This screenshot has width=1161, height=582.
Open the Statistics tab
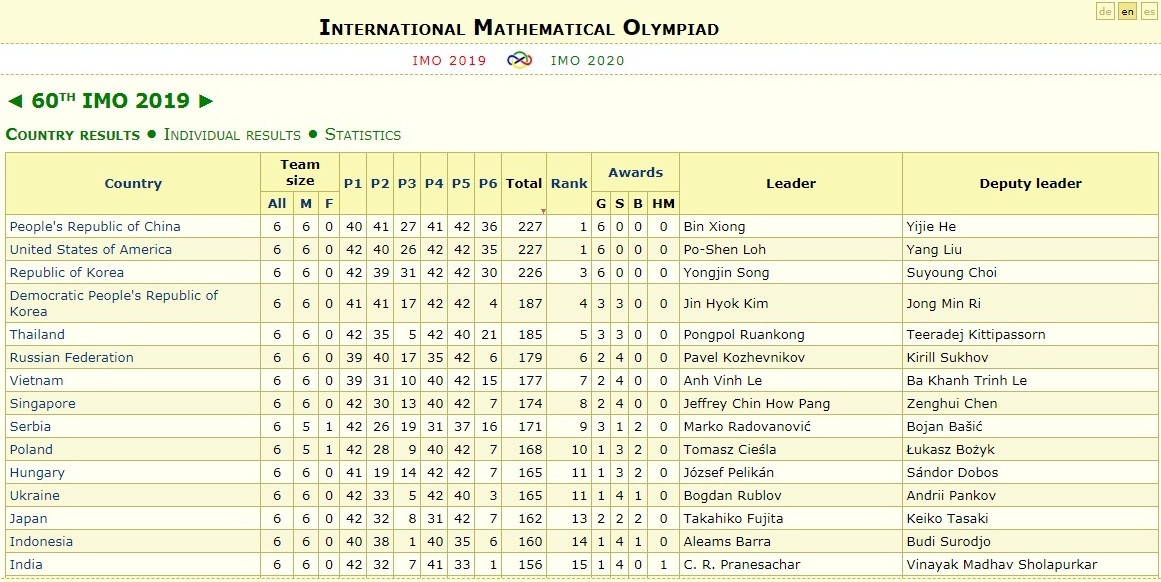363,135
